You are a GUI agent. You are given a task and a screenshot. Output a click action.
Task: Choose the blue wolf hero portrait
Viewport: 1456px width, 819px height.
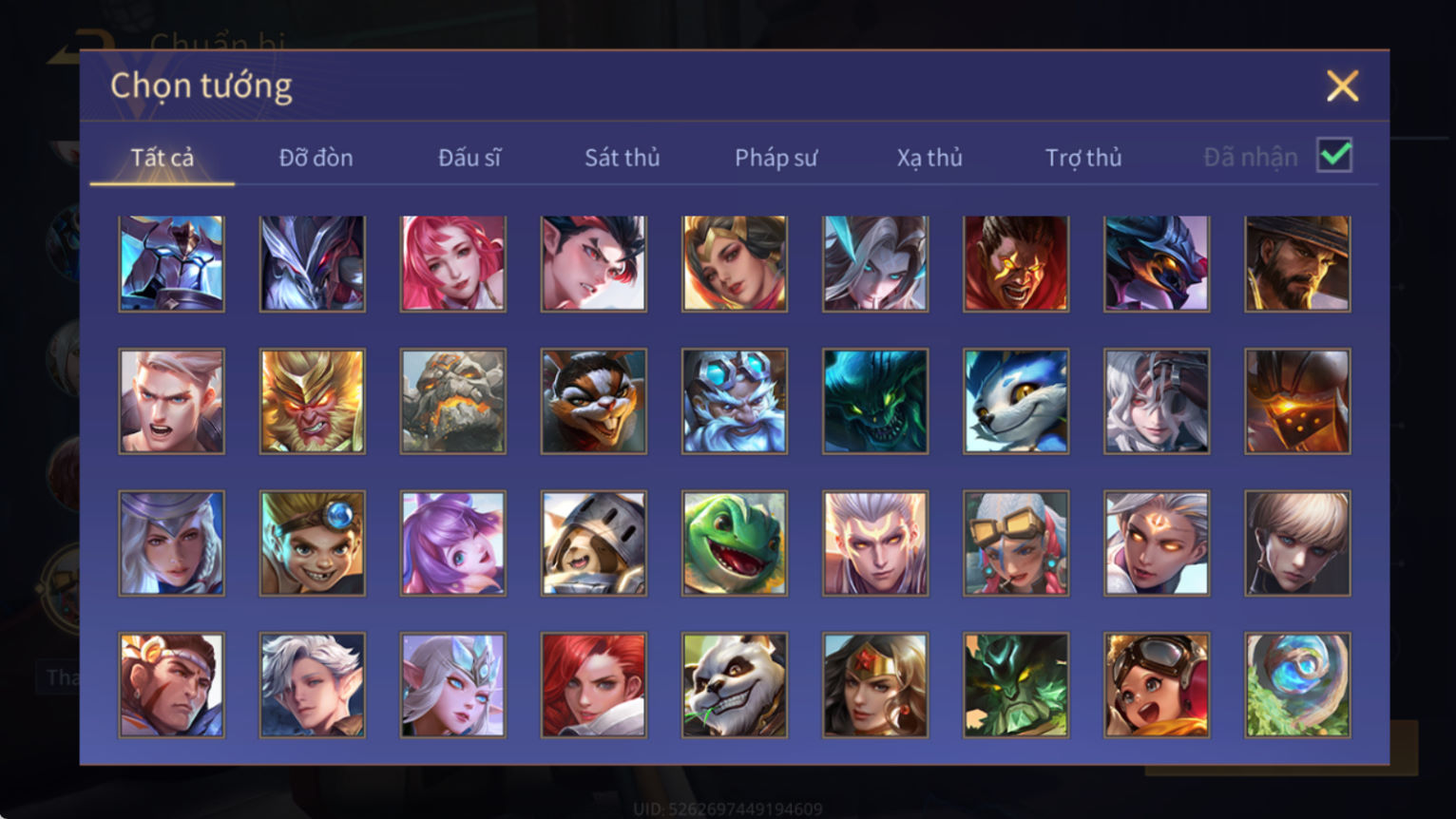click(1015, 401)
